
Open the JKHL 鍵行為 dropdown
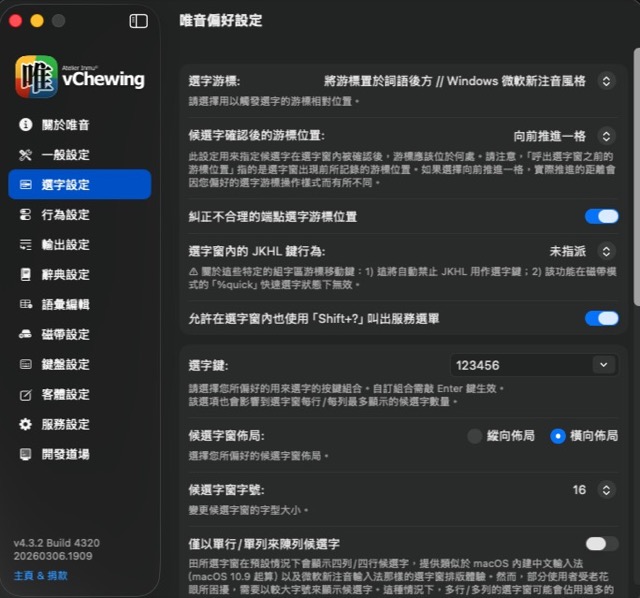606,251
